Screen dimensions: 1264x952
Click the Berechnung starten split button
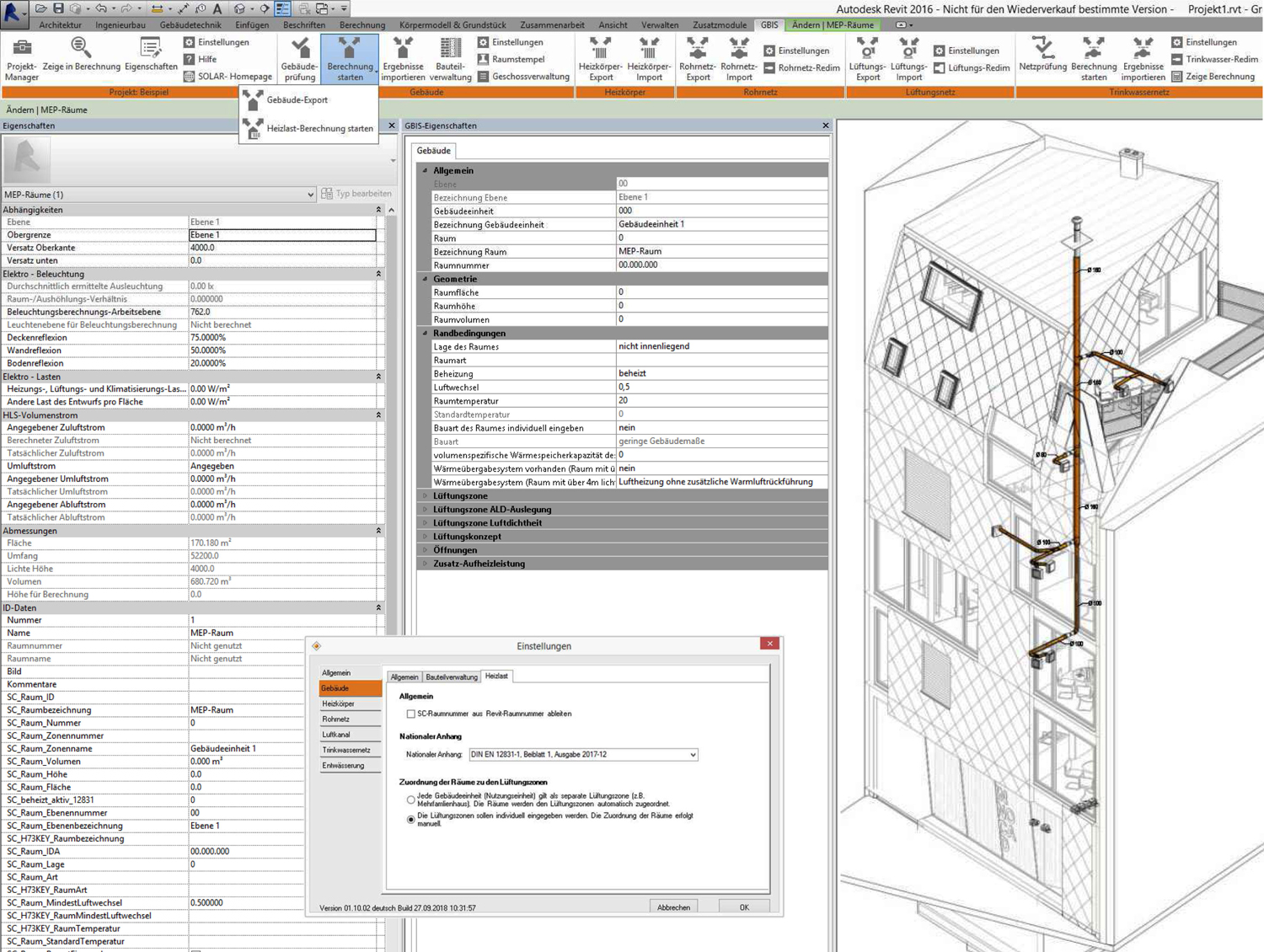point(350,59)
